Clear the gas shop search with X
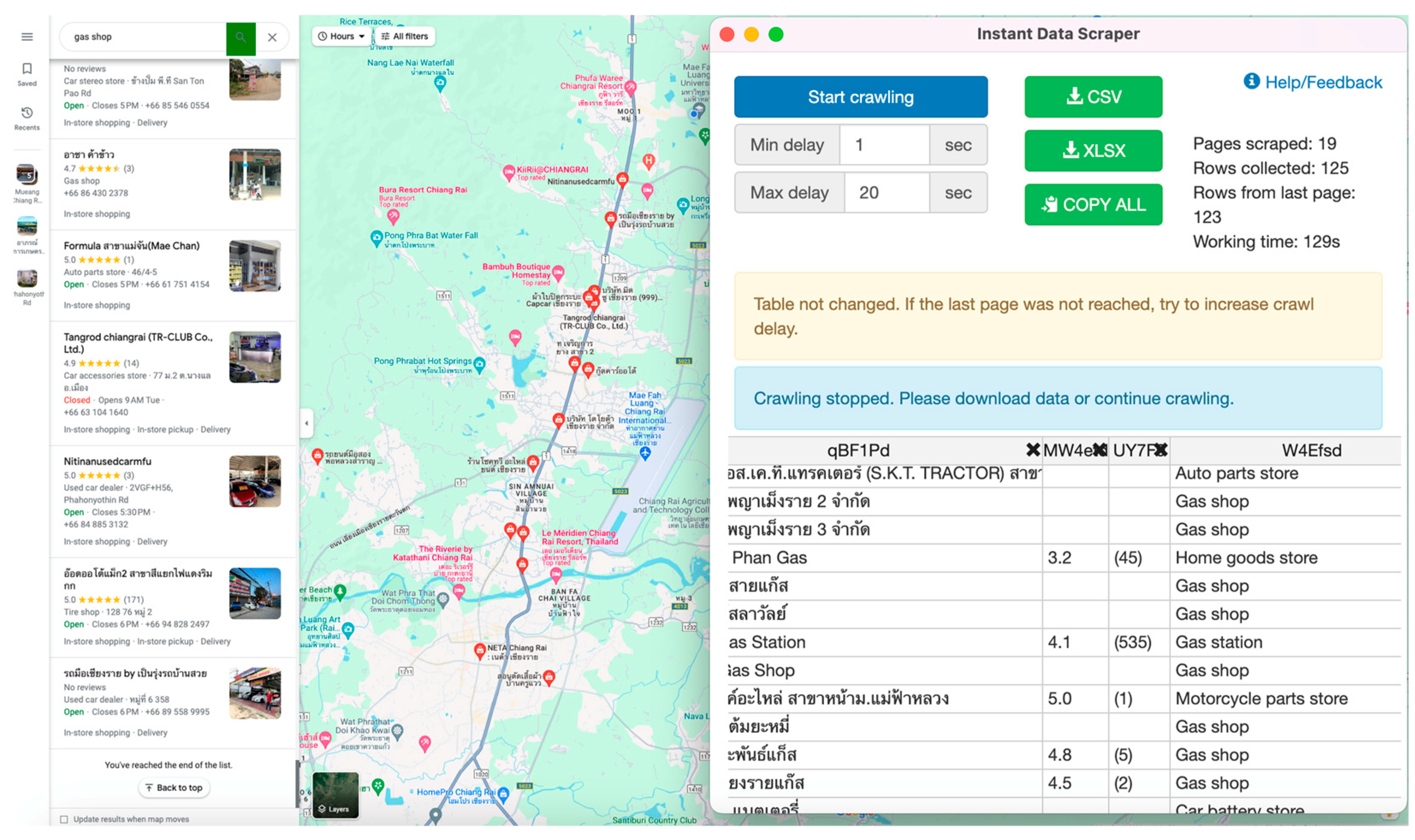Viewport: 1415px width, 840px height. pyautogui.click(x=272, y=37)
